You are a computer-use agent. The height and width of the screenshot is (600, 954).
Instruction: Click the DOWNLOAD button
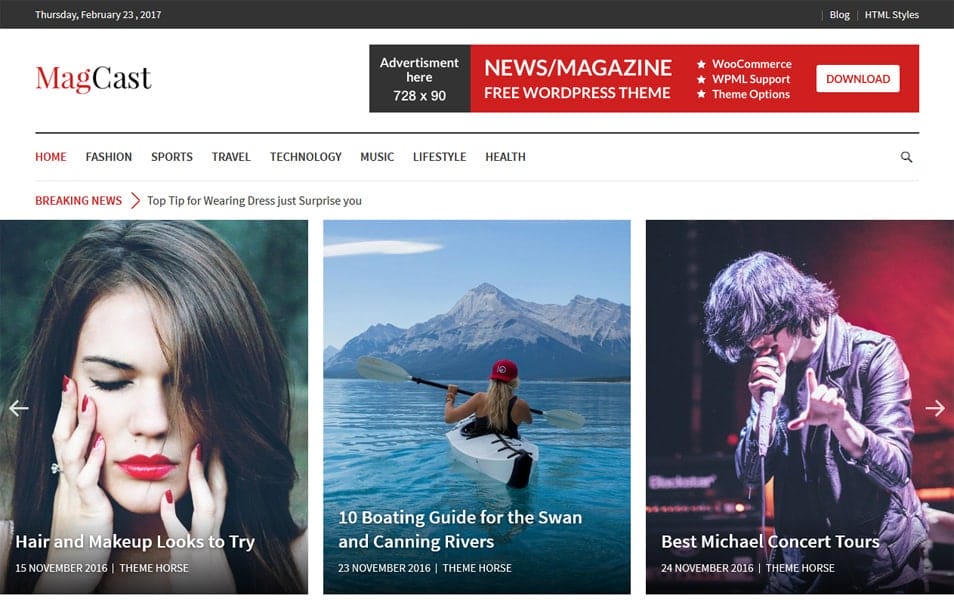(x=857, y=78)
